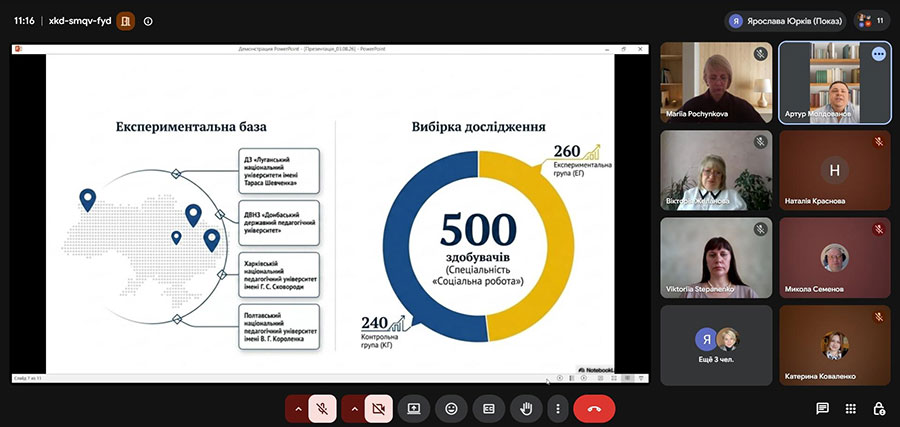Viewport: 900px width, 427px height.
Task: Open the chat panel icon
Action: (x=823, y=409)
